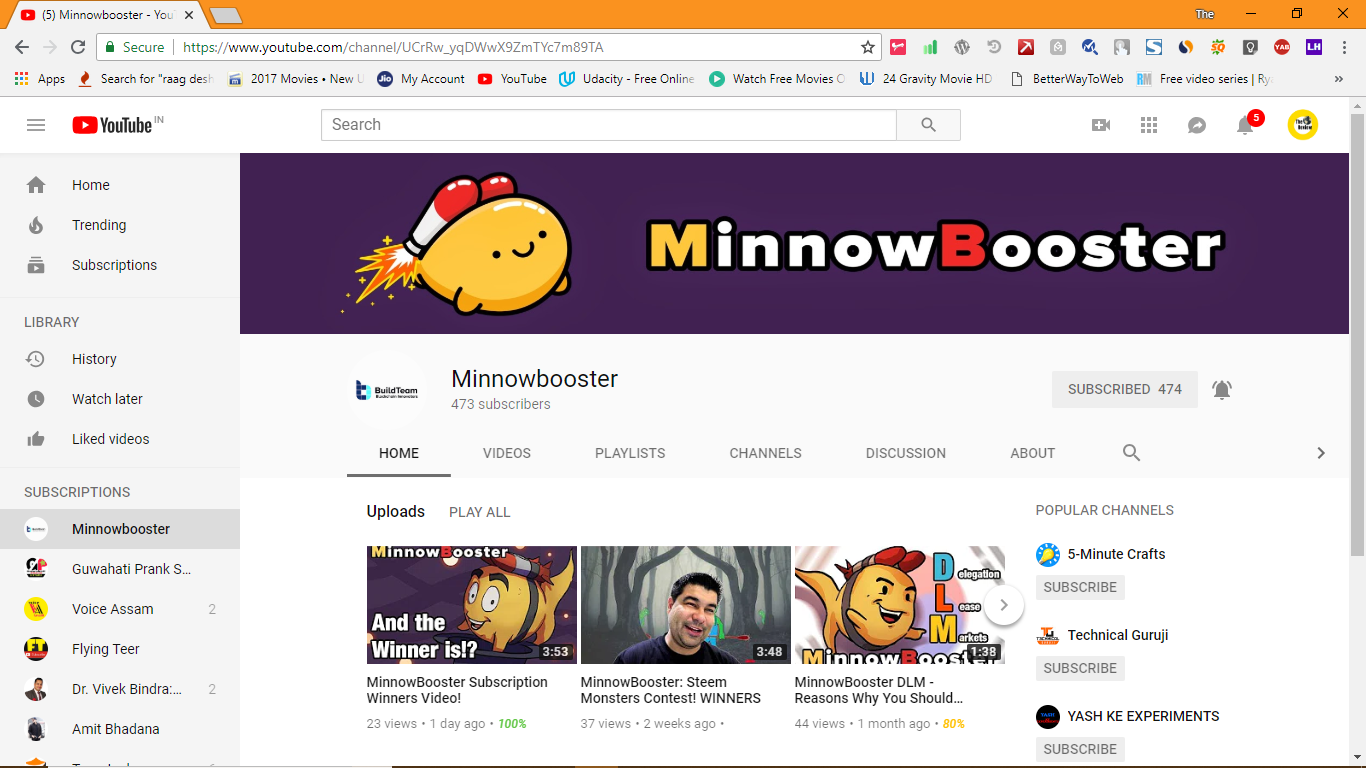
Task: Select Minnowbooster in the subscriptions list
Action: pyautogui.click(x=120, y=529)
